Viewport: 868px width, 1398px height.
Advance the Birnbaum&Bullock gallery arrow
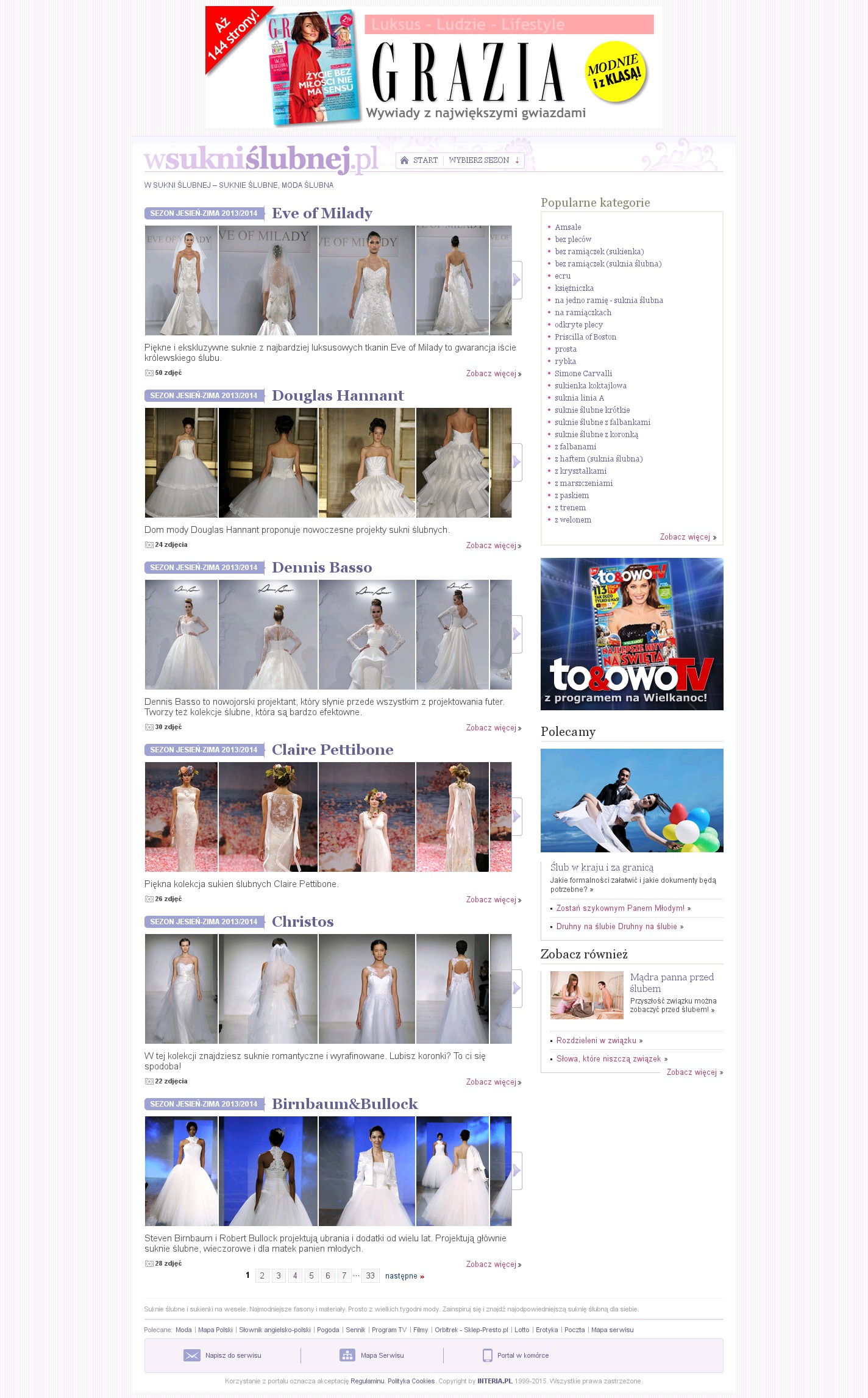pyautogui.click(x=517, y=1171)
